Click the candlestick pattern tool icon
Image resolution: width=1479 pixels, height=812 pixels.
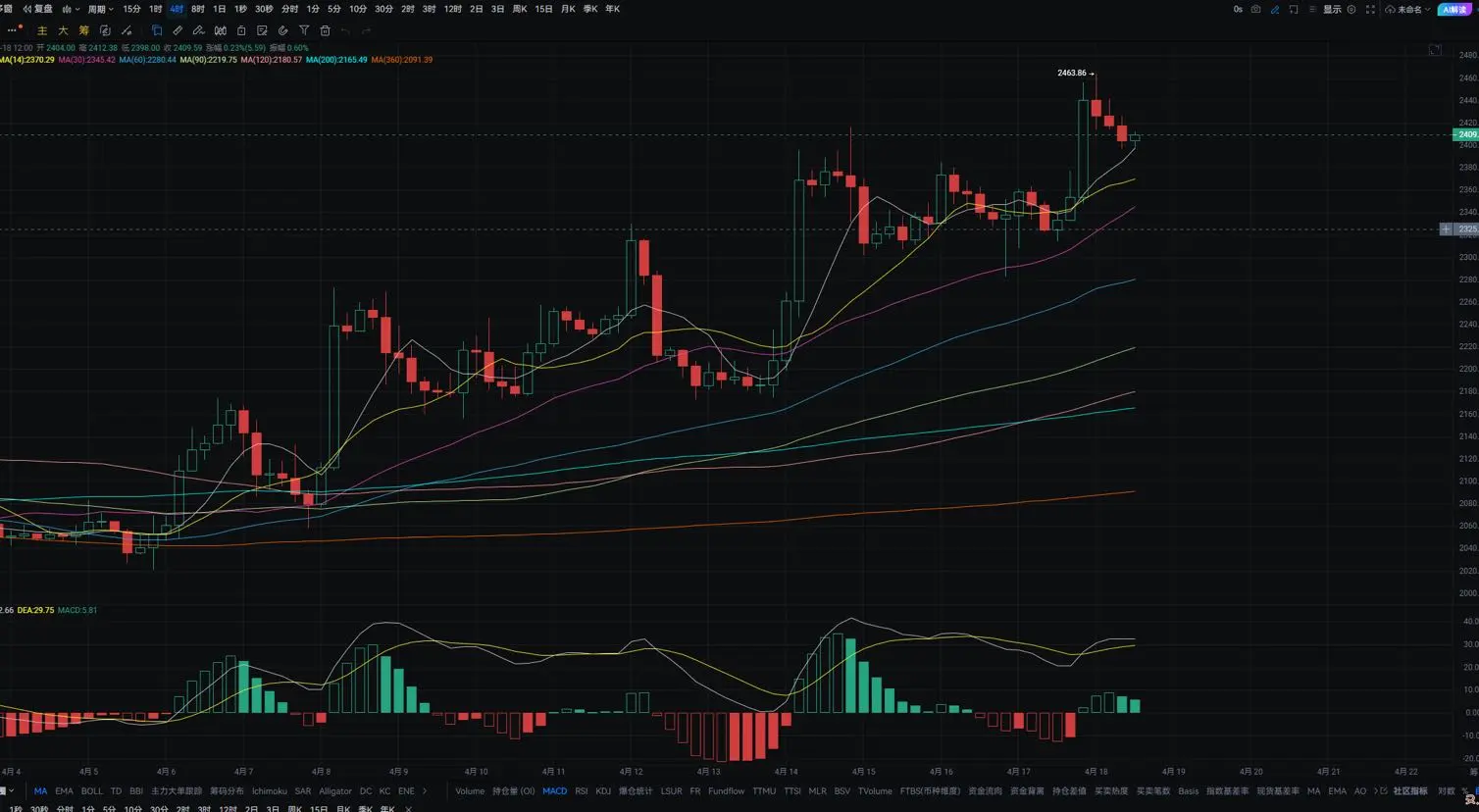click(221, 30)
